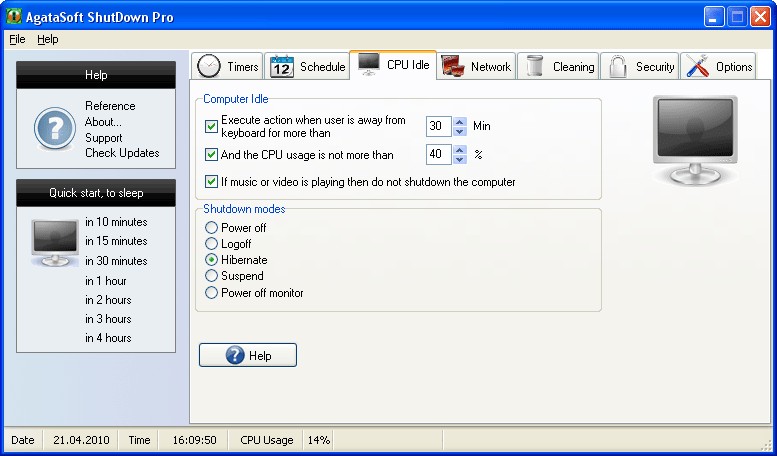
Task: Close the AgataSoft ShutDown Pro window
Action: pos(760,17)
